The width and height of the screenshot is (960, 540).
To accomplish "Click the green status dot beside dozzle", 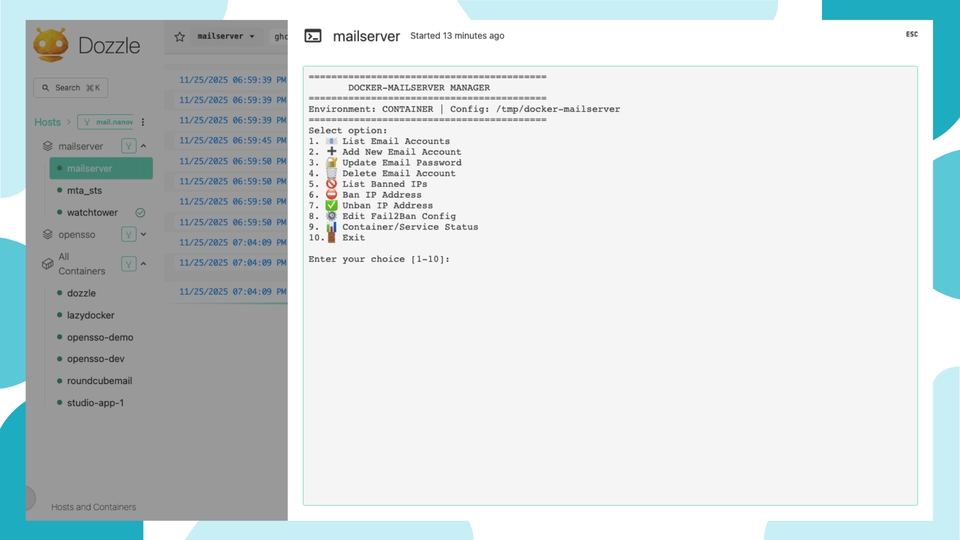I will point(59,293).
